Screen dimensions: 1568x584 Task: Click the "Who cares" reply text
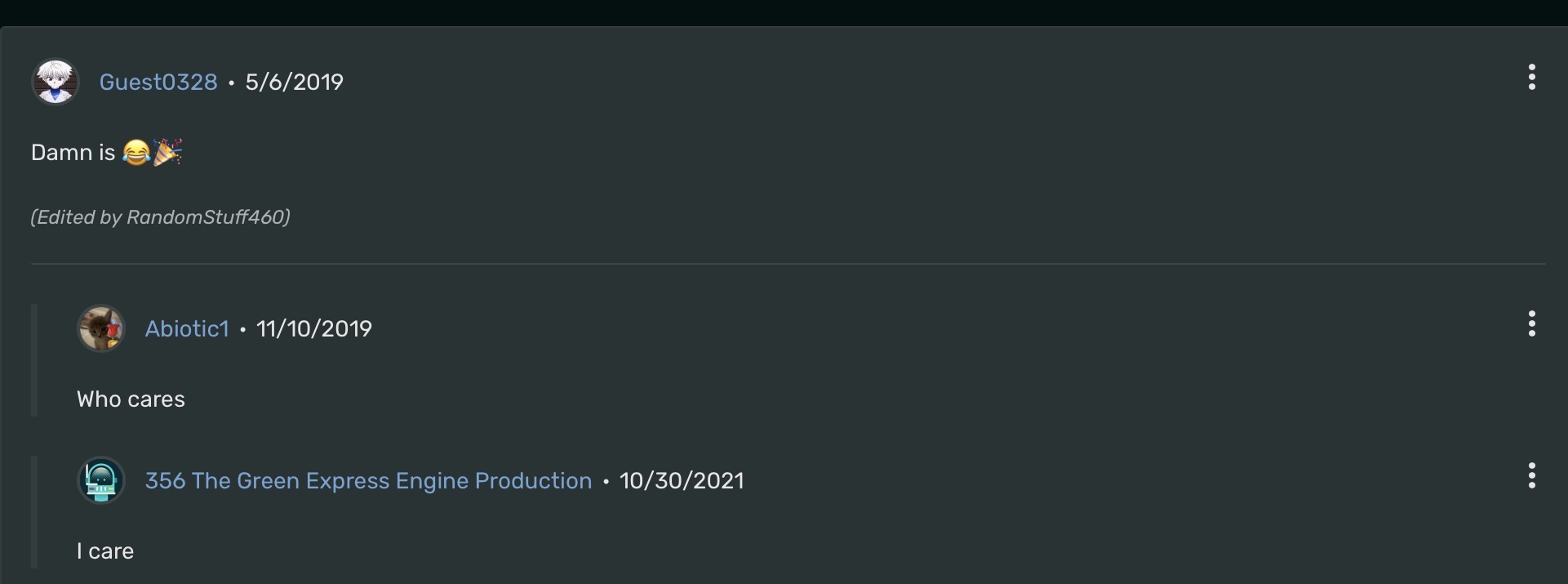[x=131, y=399]
